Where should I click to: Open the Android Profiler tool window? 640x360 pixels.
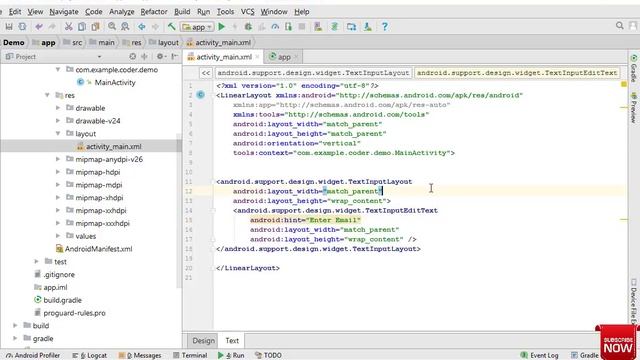coord(33,356)
